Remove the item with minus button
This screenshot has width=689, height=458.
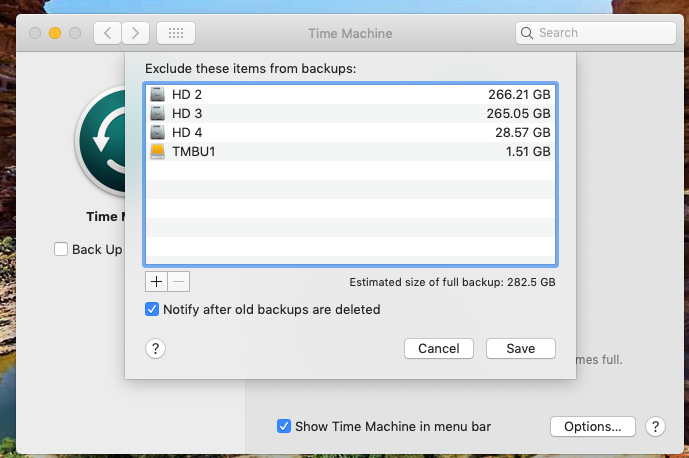point(179,281)
